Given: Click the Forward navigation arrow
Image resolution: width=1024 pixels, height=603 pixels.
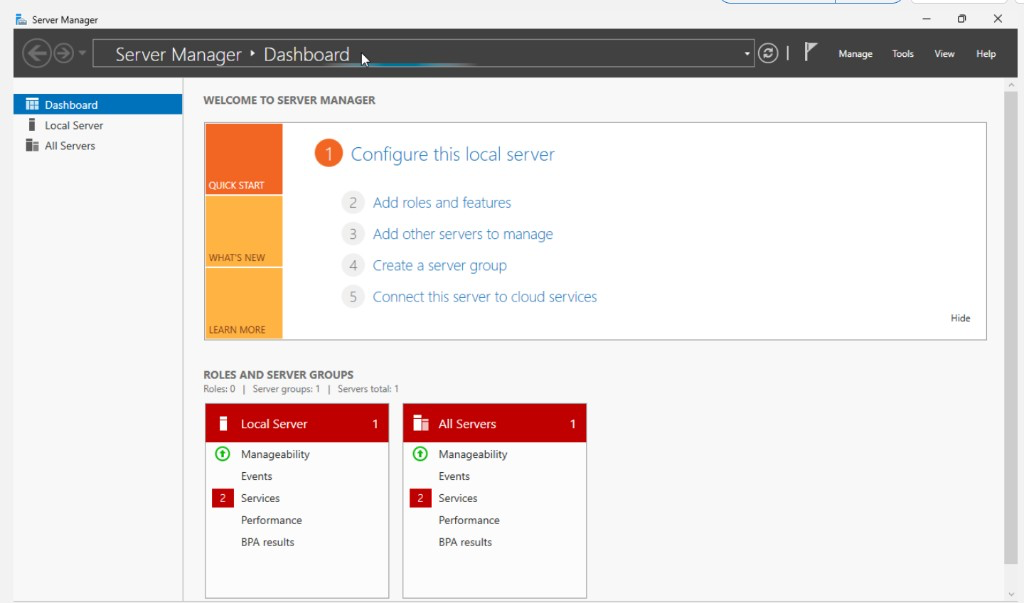Looking at the screenshot, I should coord(63,53).
